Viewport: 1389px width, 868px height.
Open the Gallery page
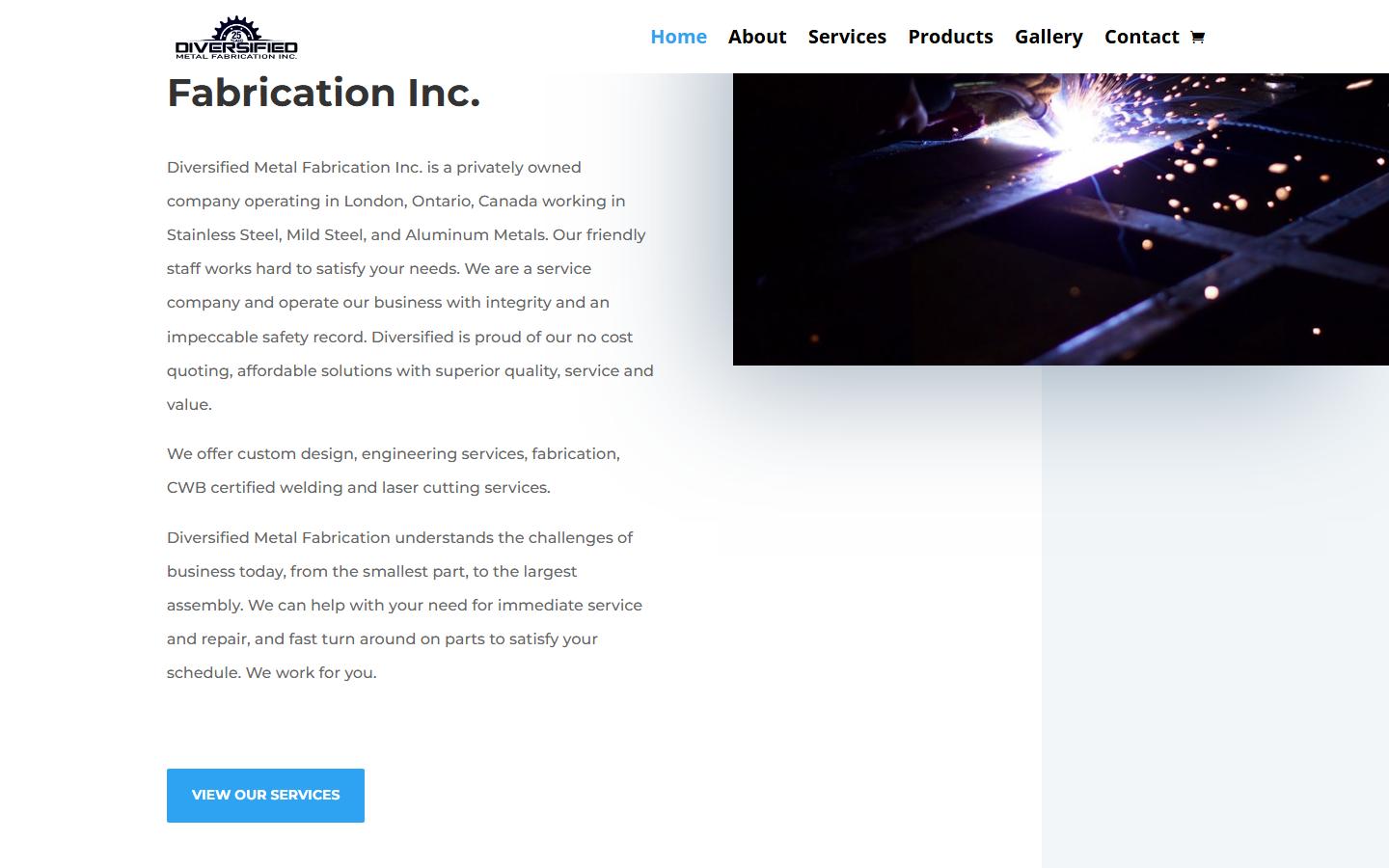(1049, 37)
